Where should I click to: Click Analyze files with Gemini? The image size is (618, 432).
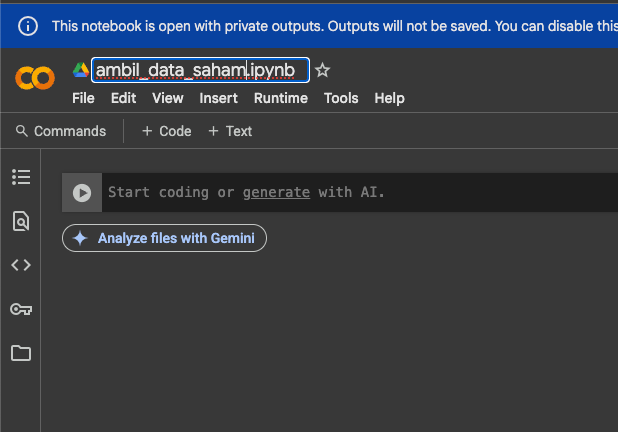pos(164,238)
